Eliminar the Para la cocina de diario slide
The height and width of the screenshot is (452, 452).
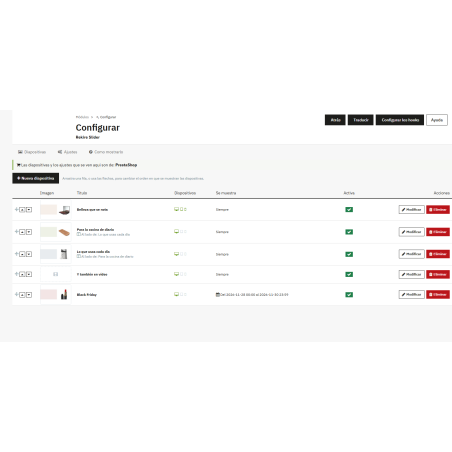pyautogui.click(x=438, y=232)
